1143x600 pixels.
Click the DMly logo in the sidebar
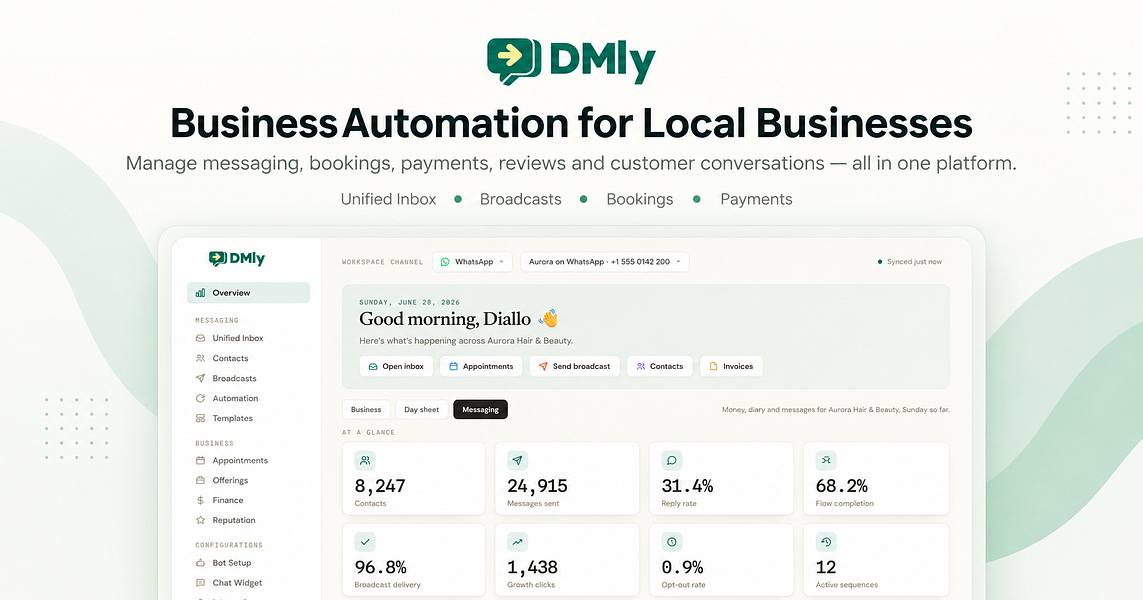click(237, 259)
